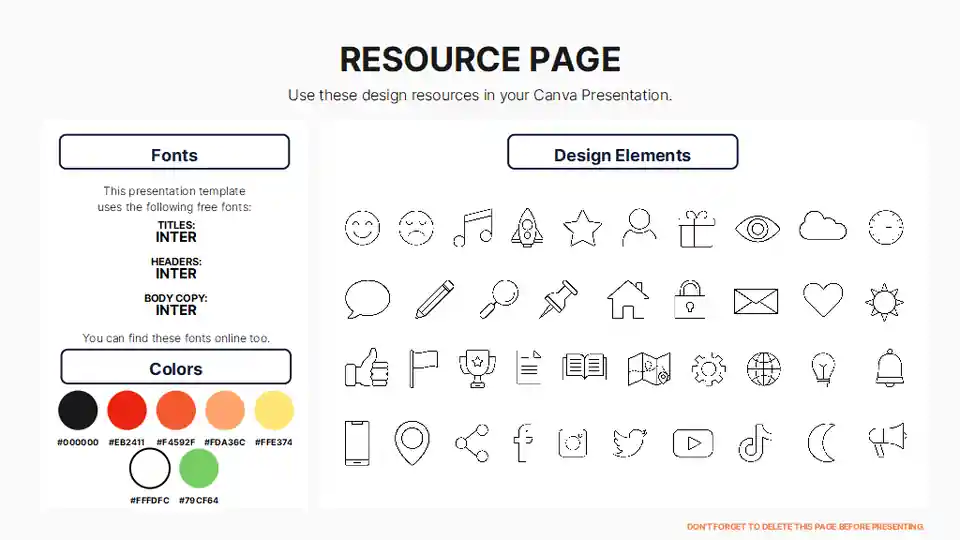Click the TITLES: INTER font text

(x=176, y=232)
